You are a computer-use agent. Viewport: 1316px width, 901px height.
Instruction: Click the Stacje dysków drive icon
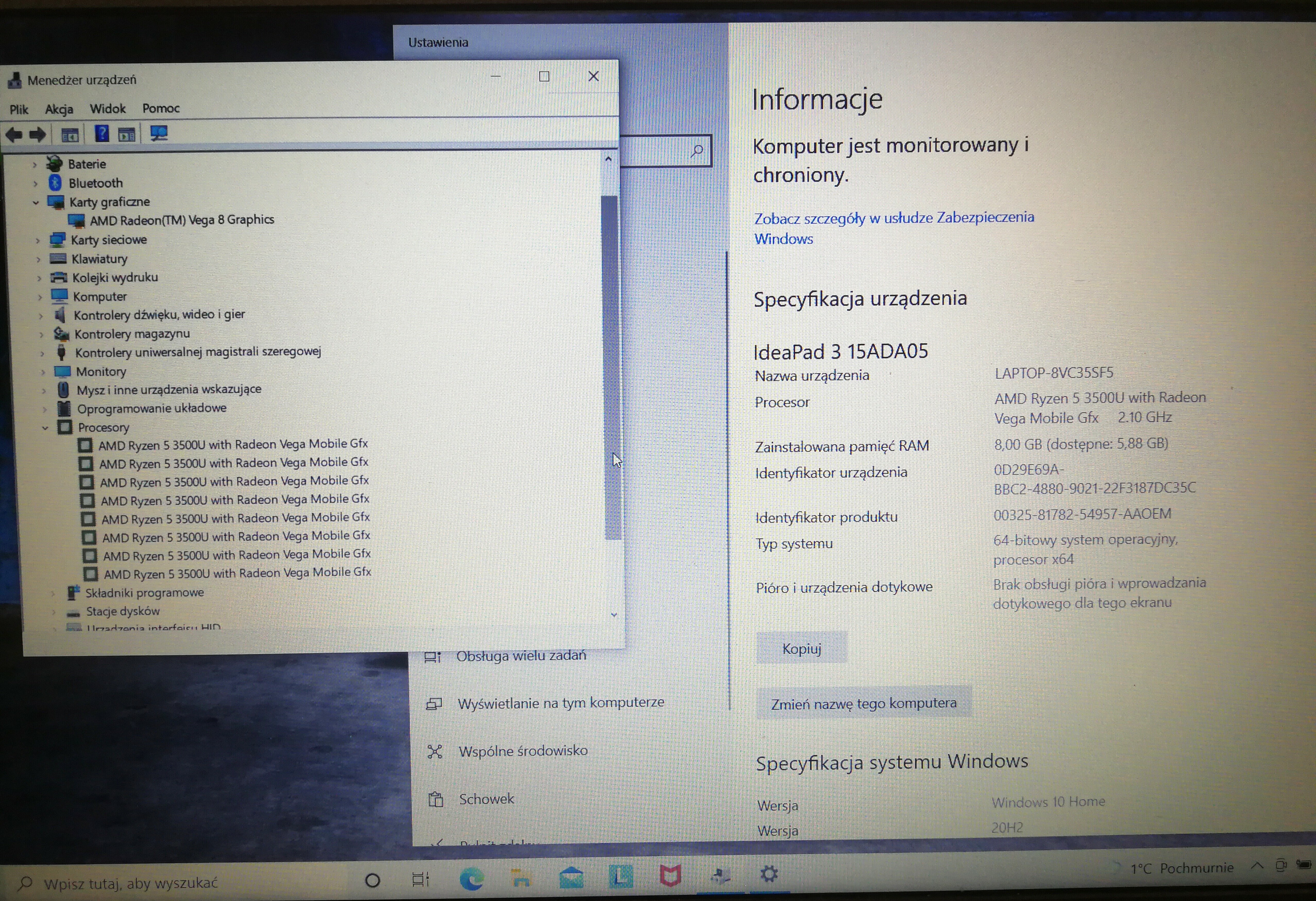73,613
